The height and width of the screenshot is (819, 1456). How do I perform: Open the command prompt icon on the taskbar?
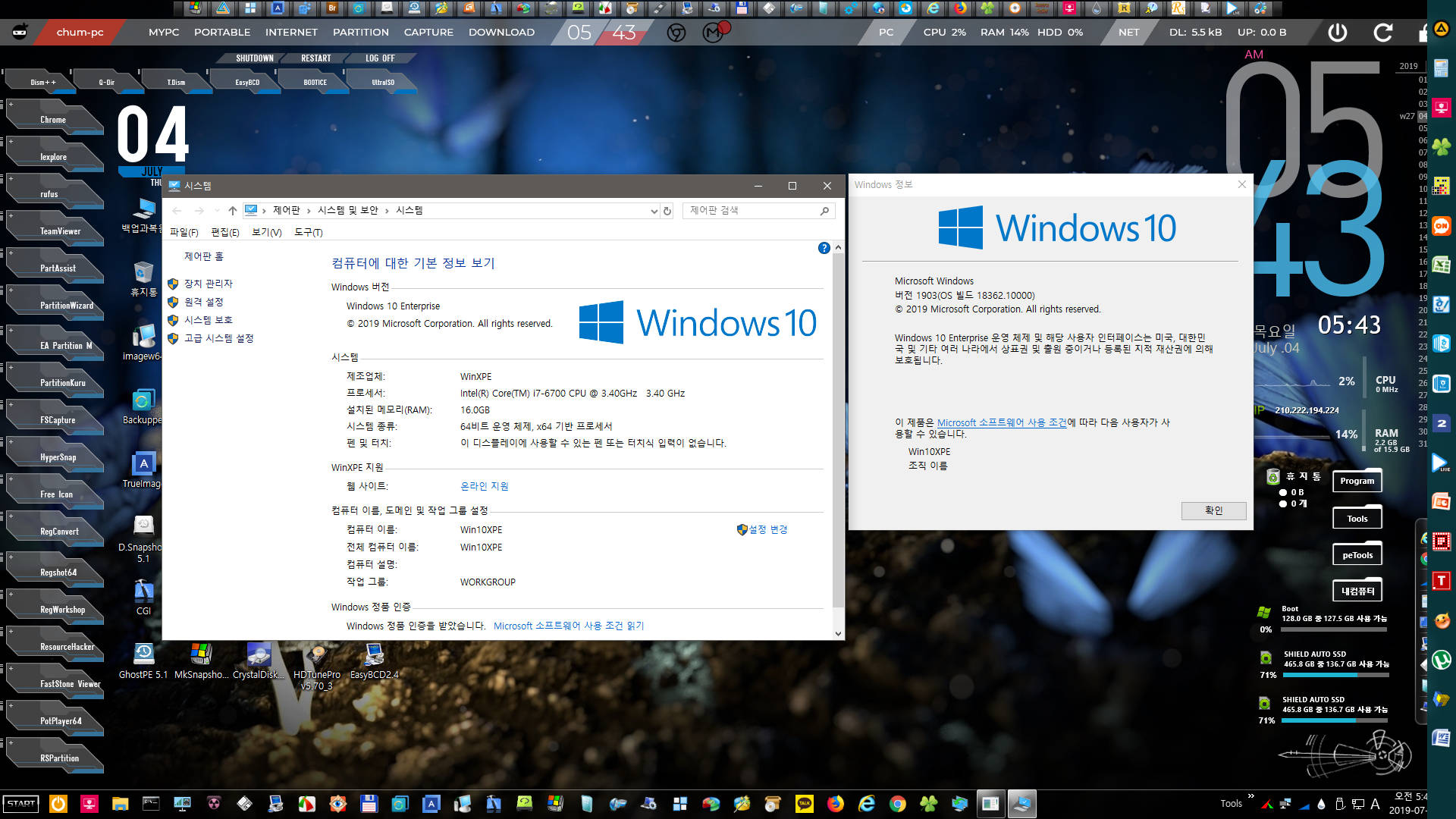tap(151, 804)
